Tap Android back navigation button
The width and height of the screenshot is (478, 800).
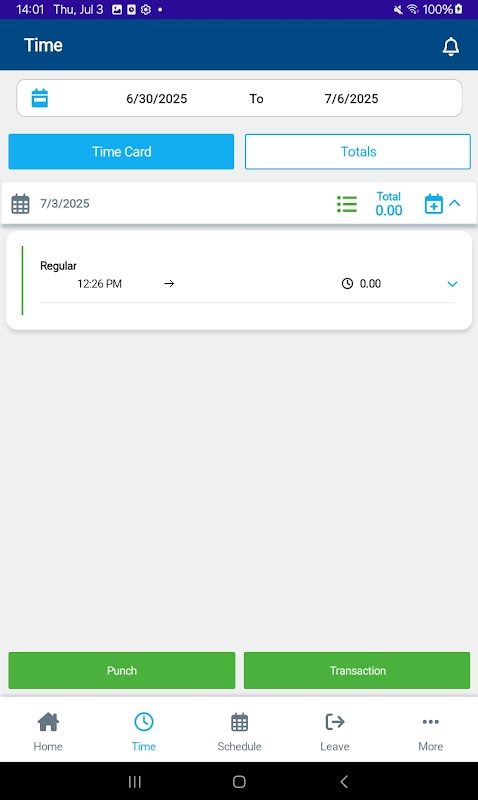[x=344, y=781]
